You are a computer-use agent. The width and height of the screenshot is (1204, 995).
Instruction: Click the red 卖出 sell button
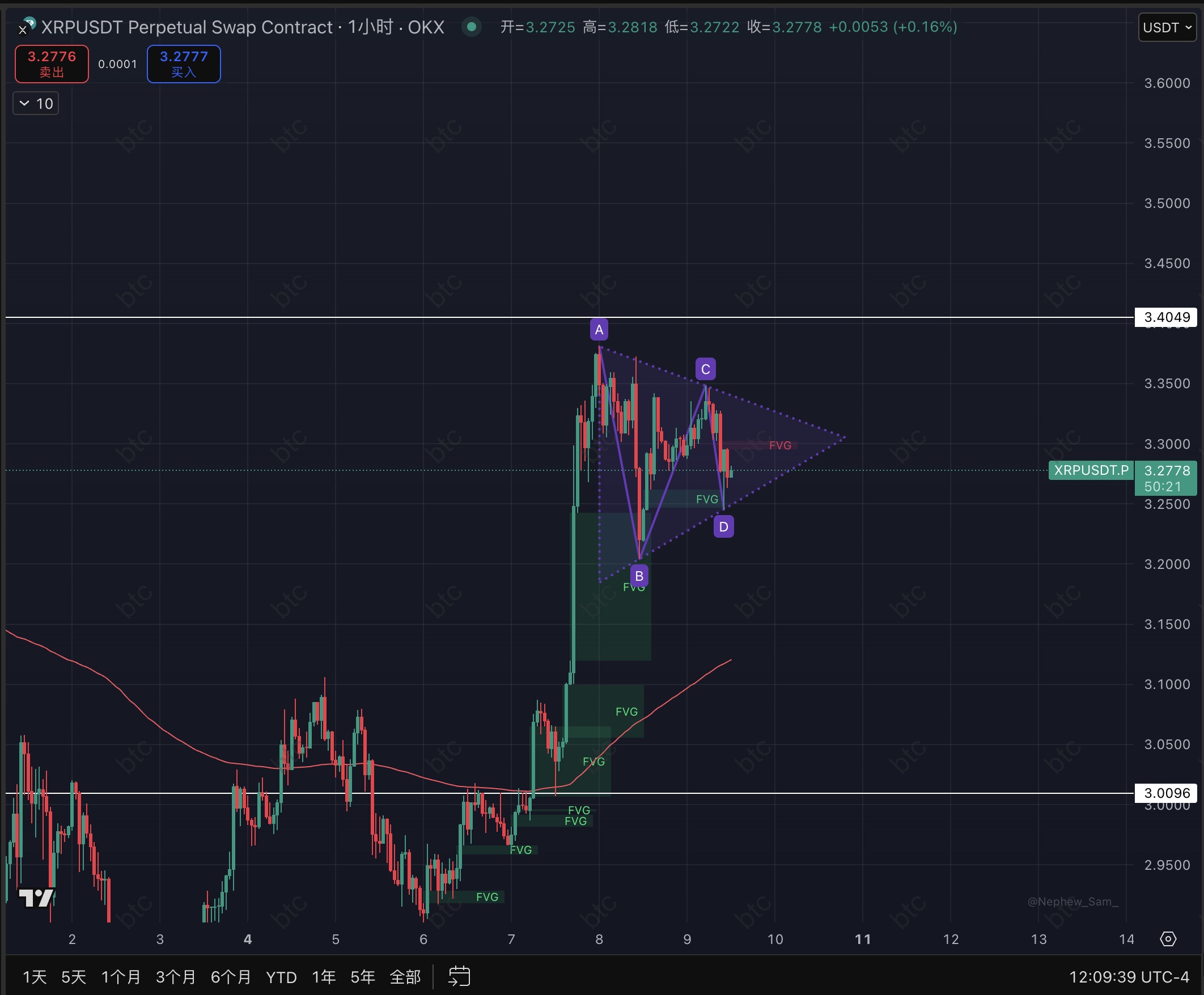click(x=52, y=63)
